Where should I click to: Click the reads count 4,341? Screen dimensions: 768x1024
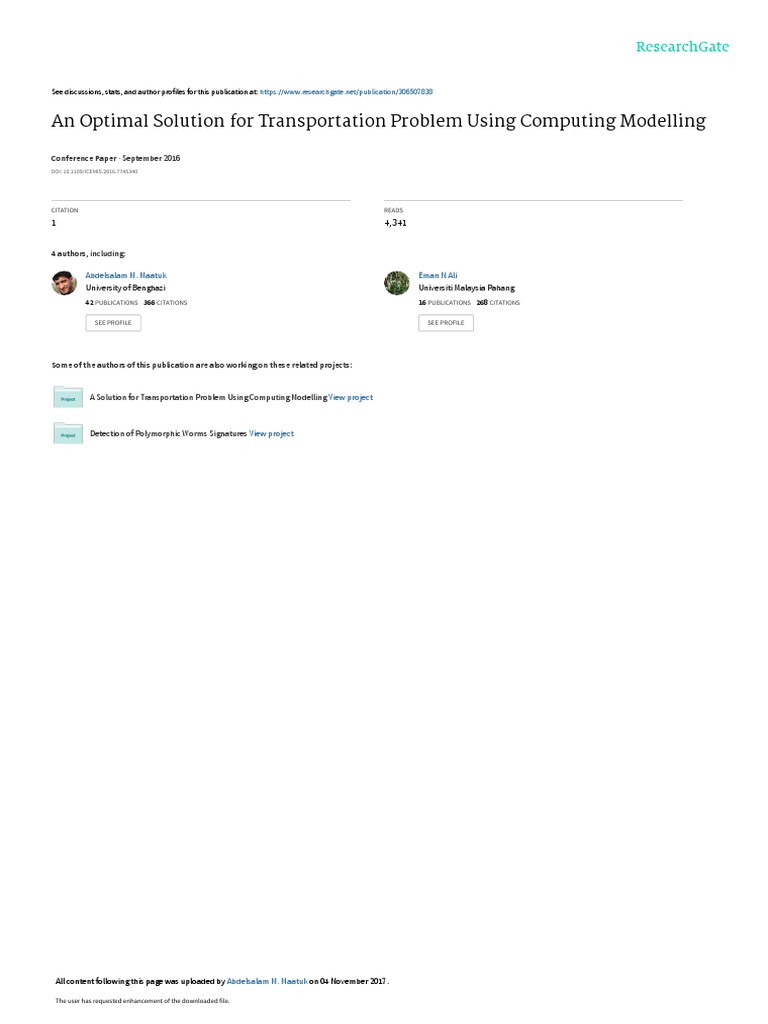pyautogui.click(x=395, y=223)
